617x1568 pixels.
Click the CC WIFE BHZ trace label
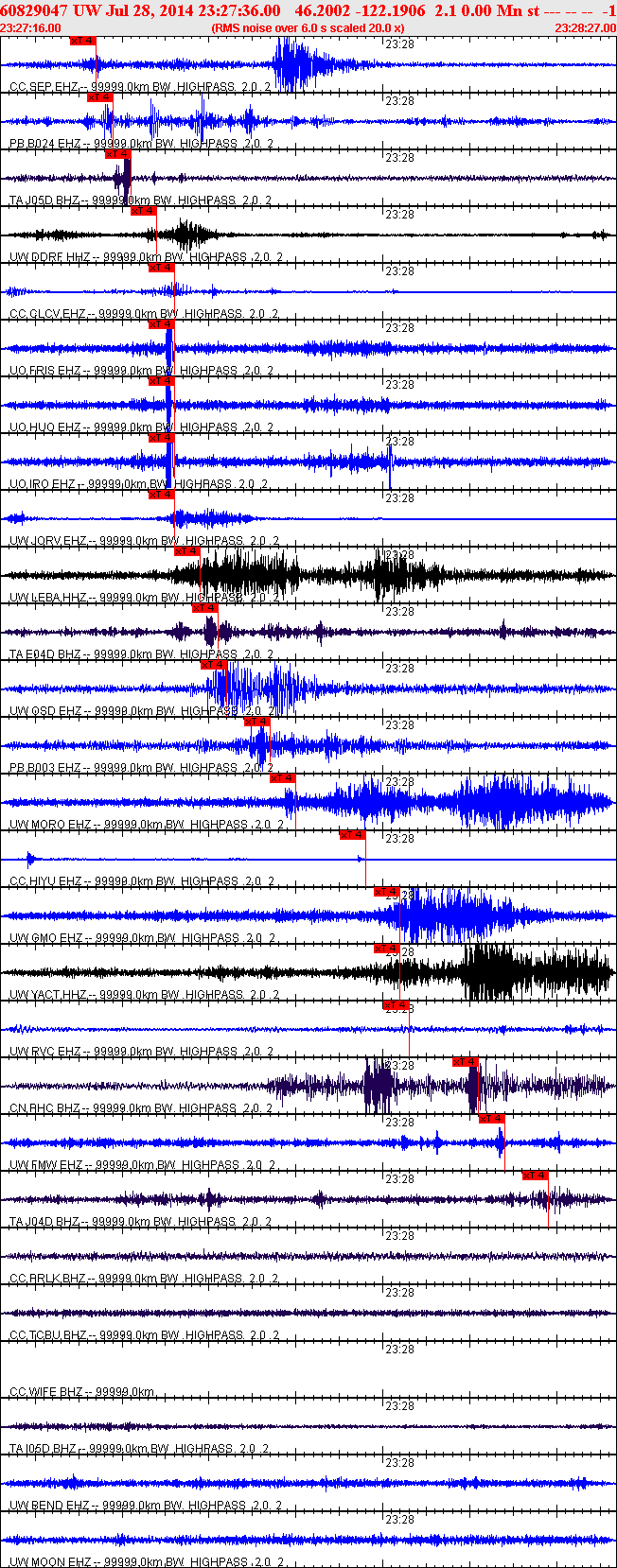pos(81,1392)
